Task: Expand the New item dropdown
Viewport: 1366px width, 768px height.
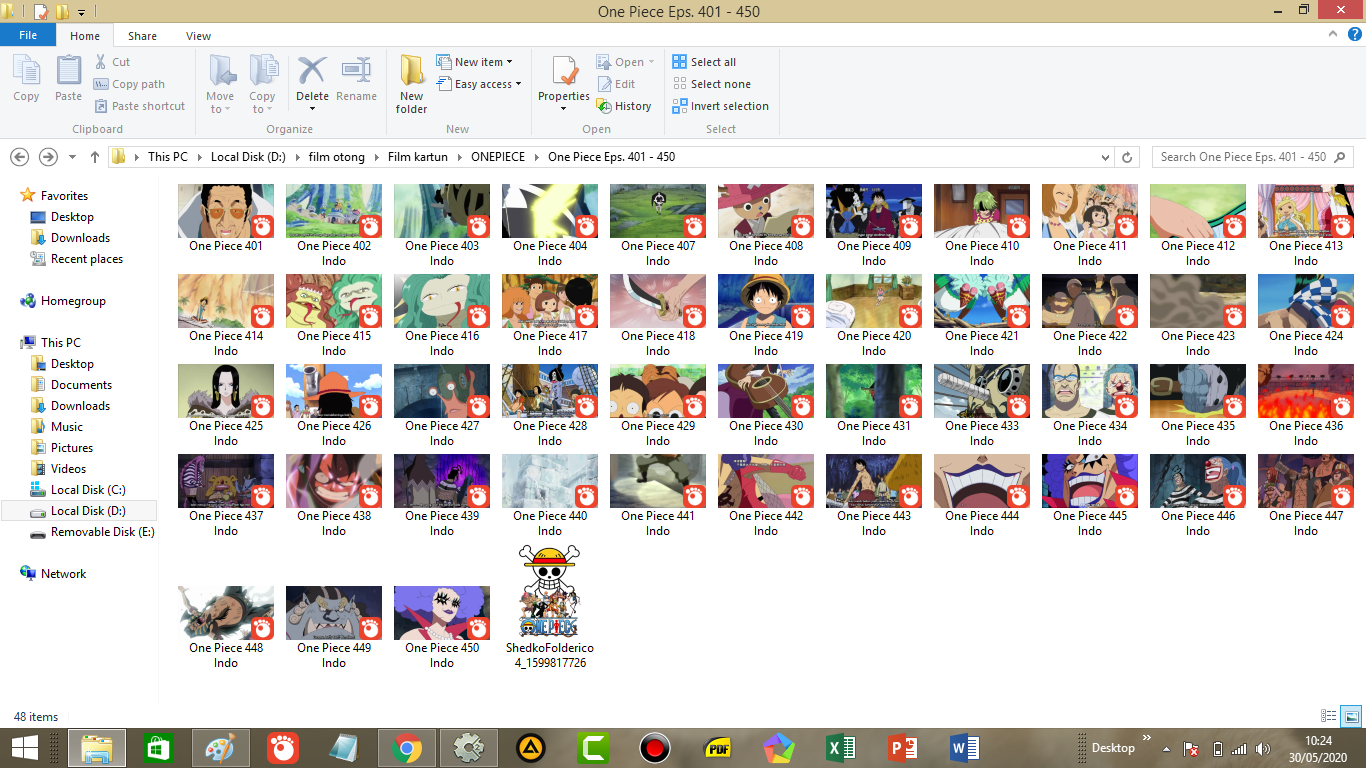Action: point(475,62)
